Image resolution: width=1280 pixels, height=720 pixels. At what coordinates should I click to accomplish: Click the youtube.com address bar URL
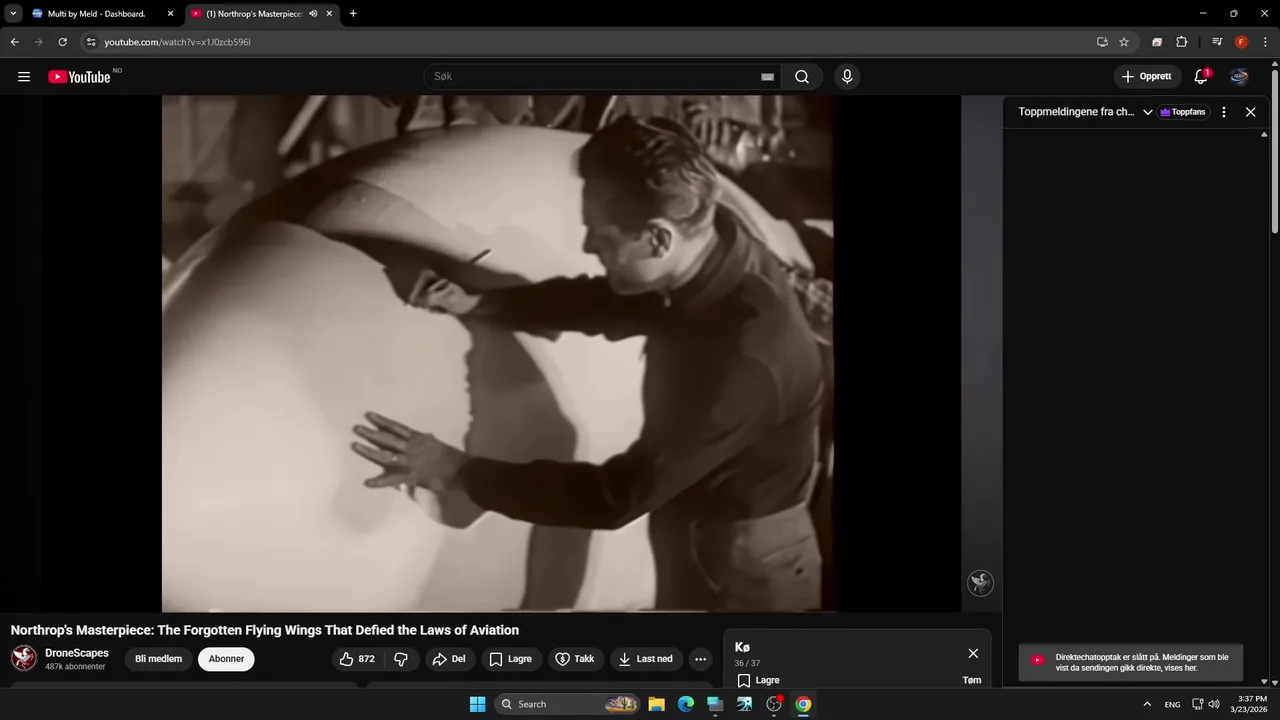point(177,42)
